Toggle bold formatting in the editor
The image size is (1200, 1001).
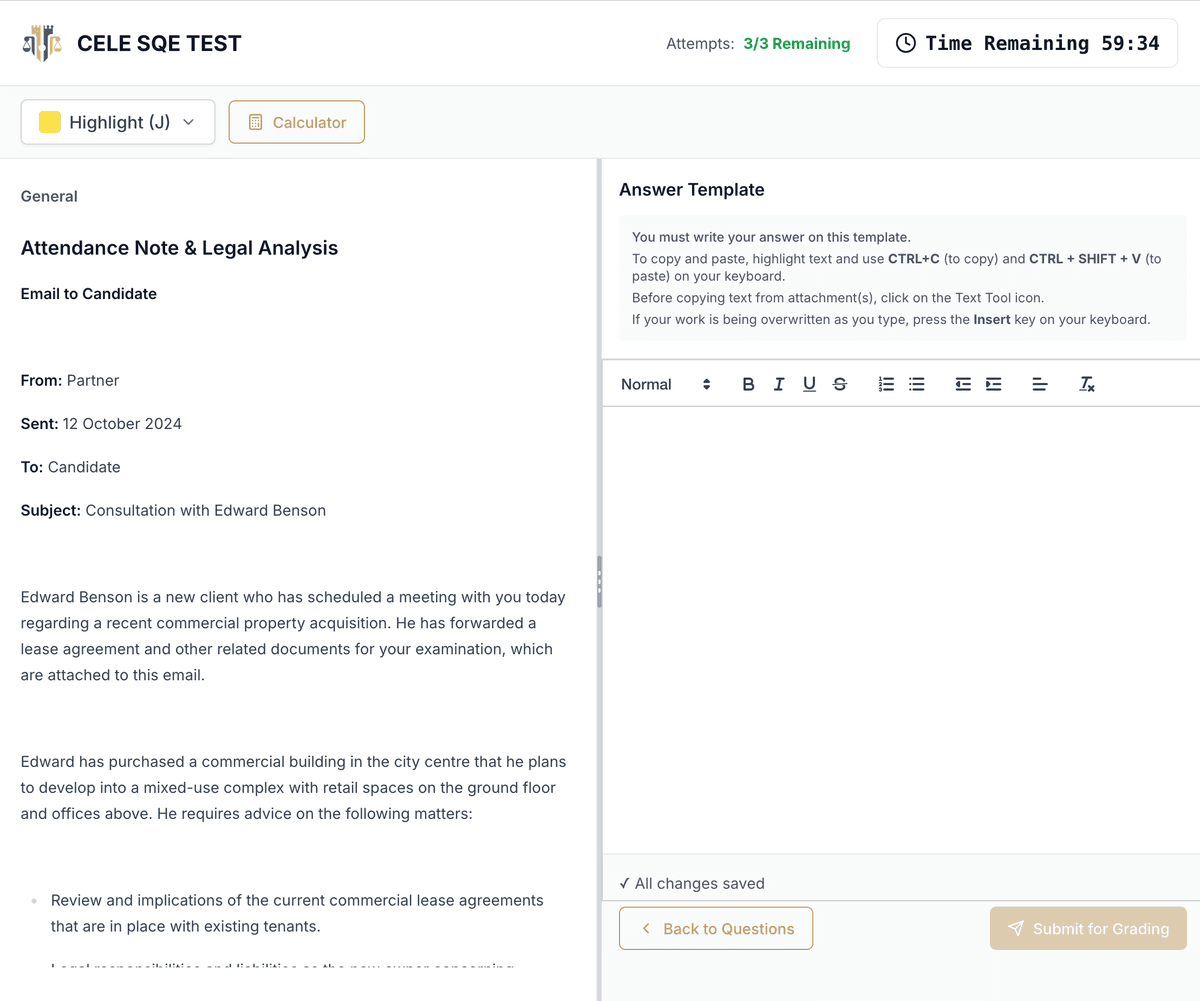click(748, 383)
